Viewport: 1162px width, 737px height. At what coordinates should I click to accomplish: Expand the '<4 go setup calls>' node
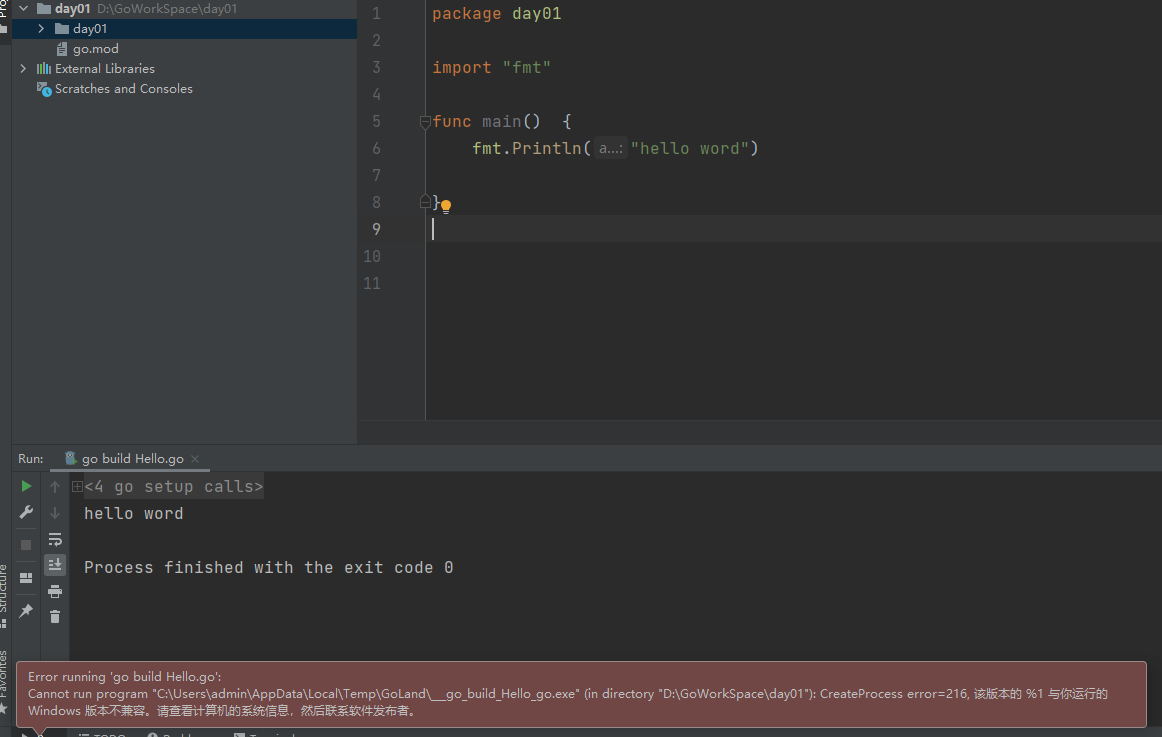(x=78, y=486)
